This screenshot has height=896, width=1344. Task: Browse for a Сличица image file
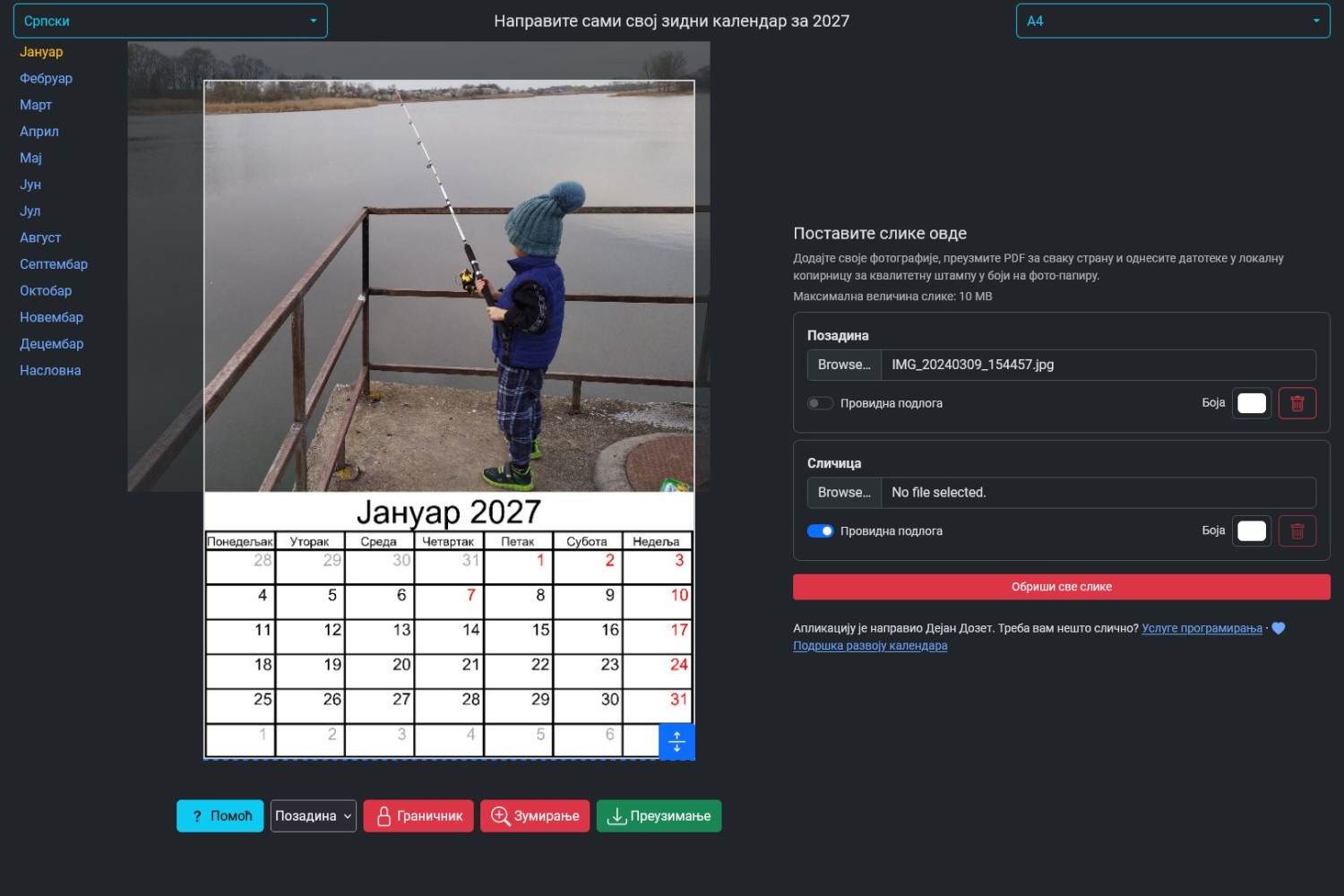coord(844,493)
